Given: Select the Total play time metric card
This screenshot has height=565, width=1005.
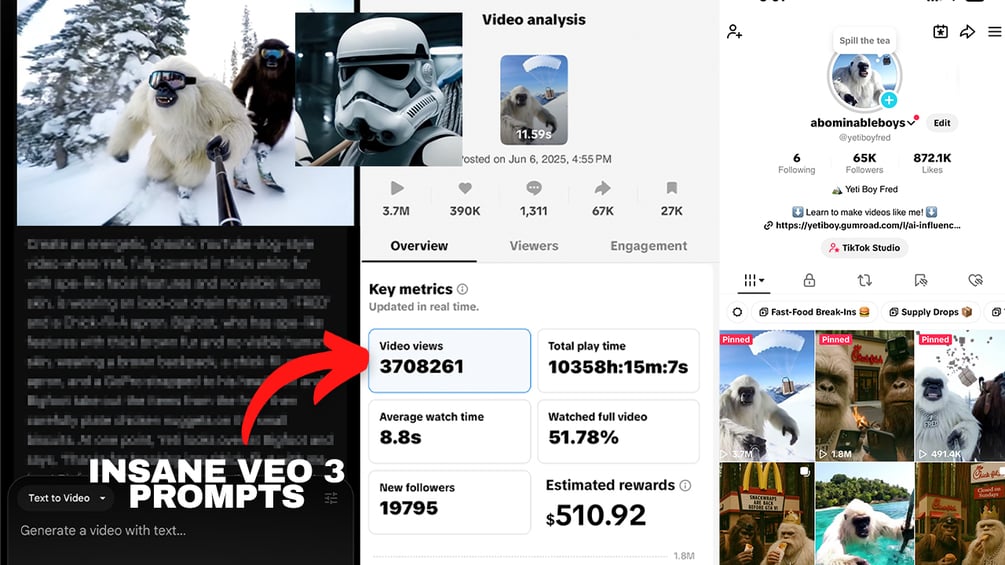Looking at the screenshot, I should [x=619, y=361].
